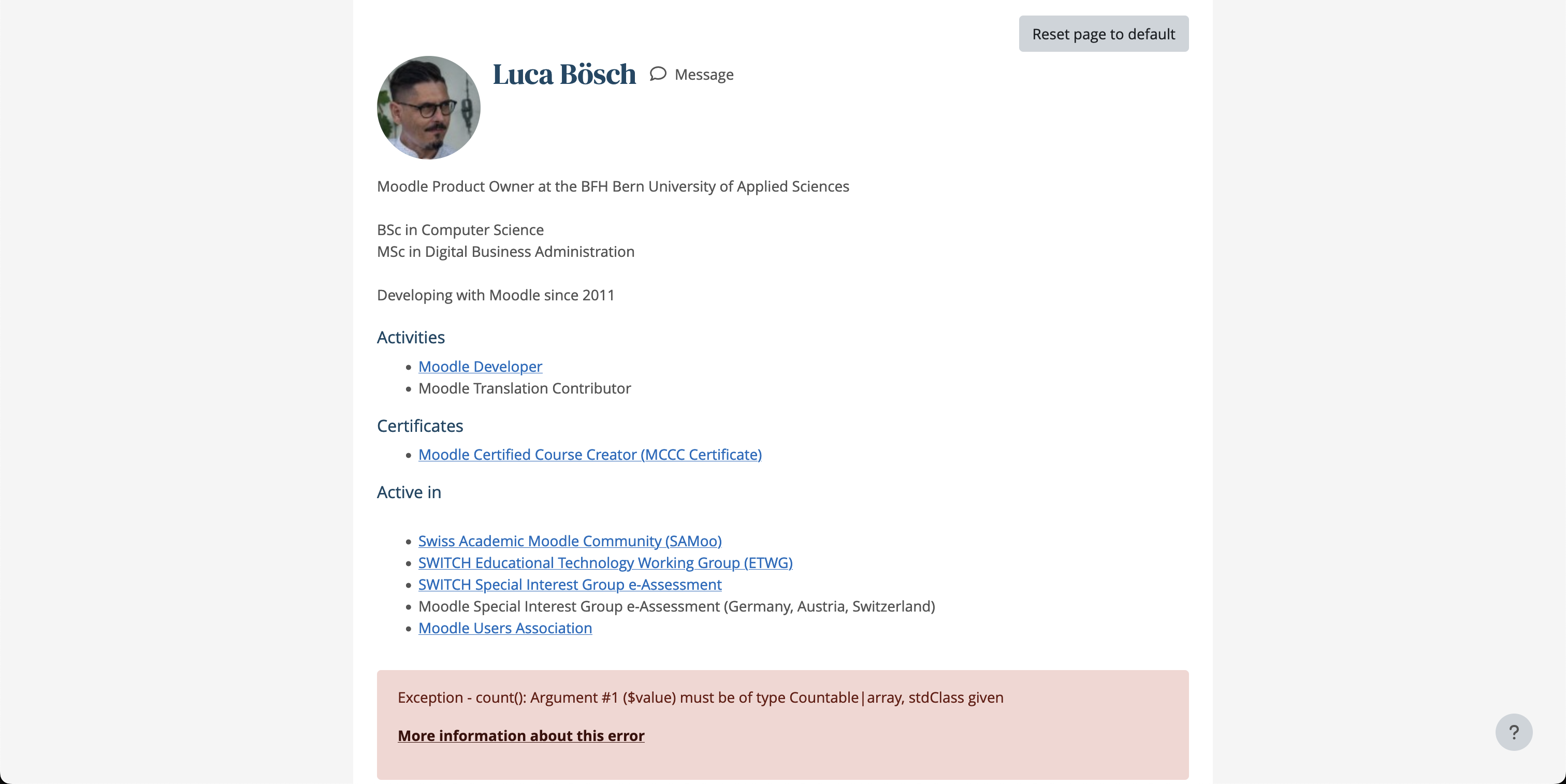1566x784 pixels.
Task: Click the Certificates section heading
Action: tap(420, 426)
